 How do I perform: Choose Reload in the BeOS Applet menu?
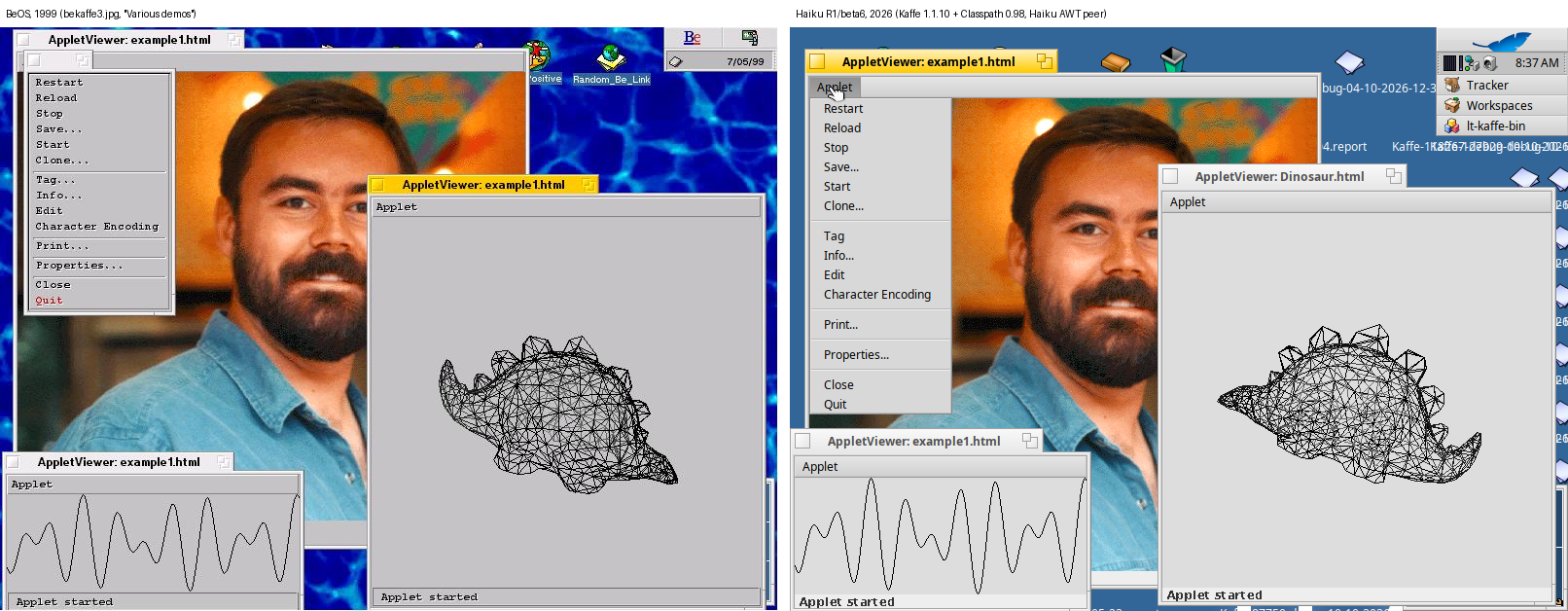(x=100, y=98)
